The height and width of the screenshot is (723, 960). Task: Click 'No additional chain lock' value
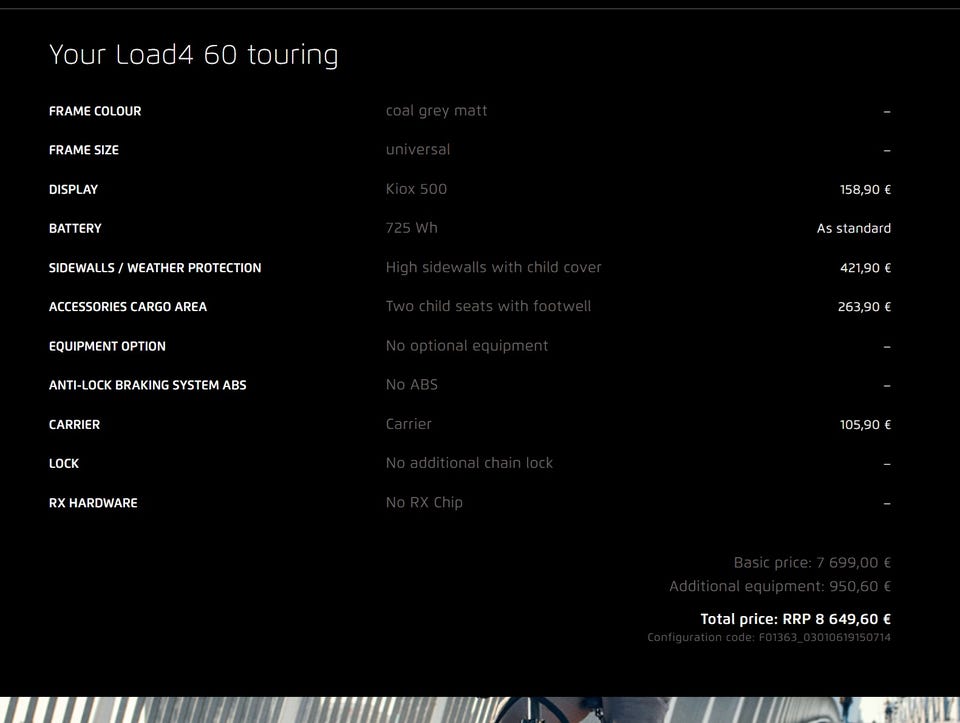pyautogui.click(x=469, y=463)
